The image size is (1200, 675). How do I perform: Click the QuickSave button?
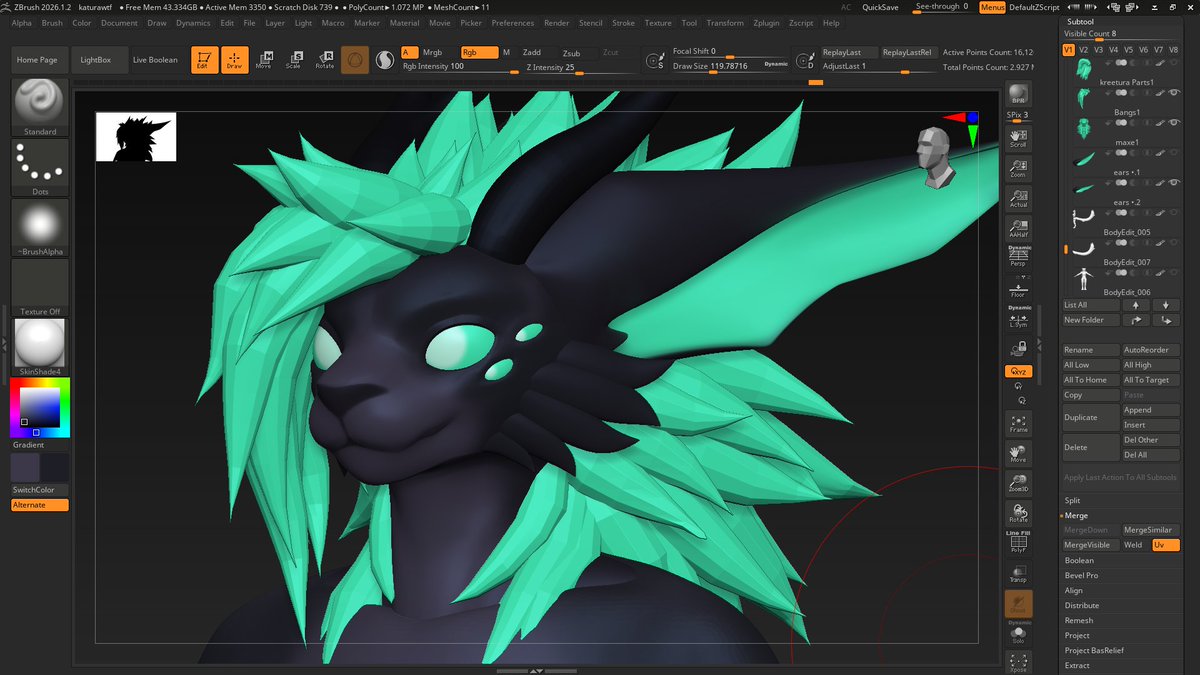pos(880,7)
